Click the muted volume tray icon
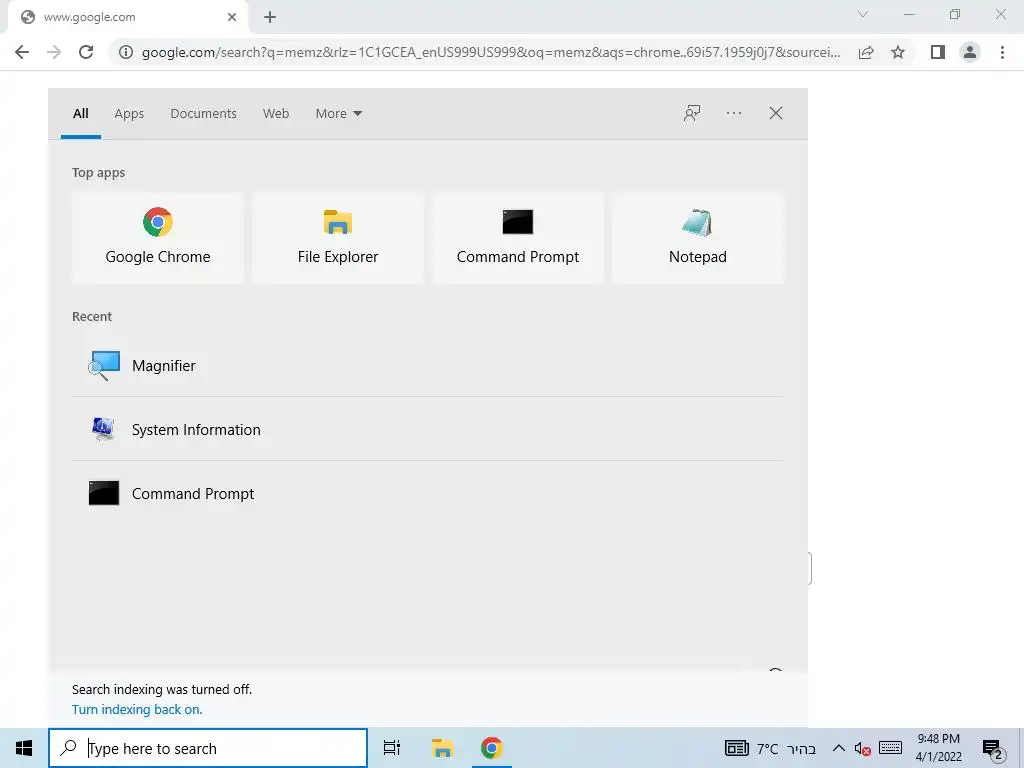This screenshot has width=1024, height=768. 863,748
